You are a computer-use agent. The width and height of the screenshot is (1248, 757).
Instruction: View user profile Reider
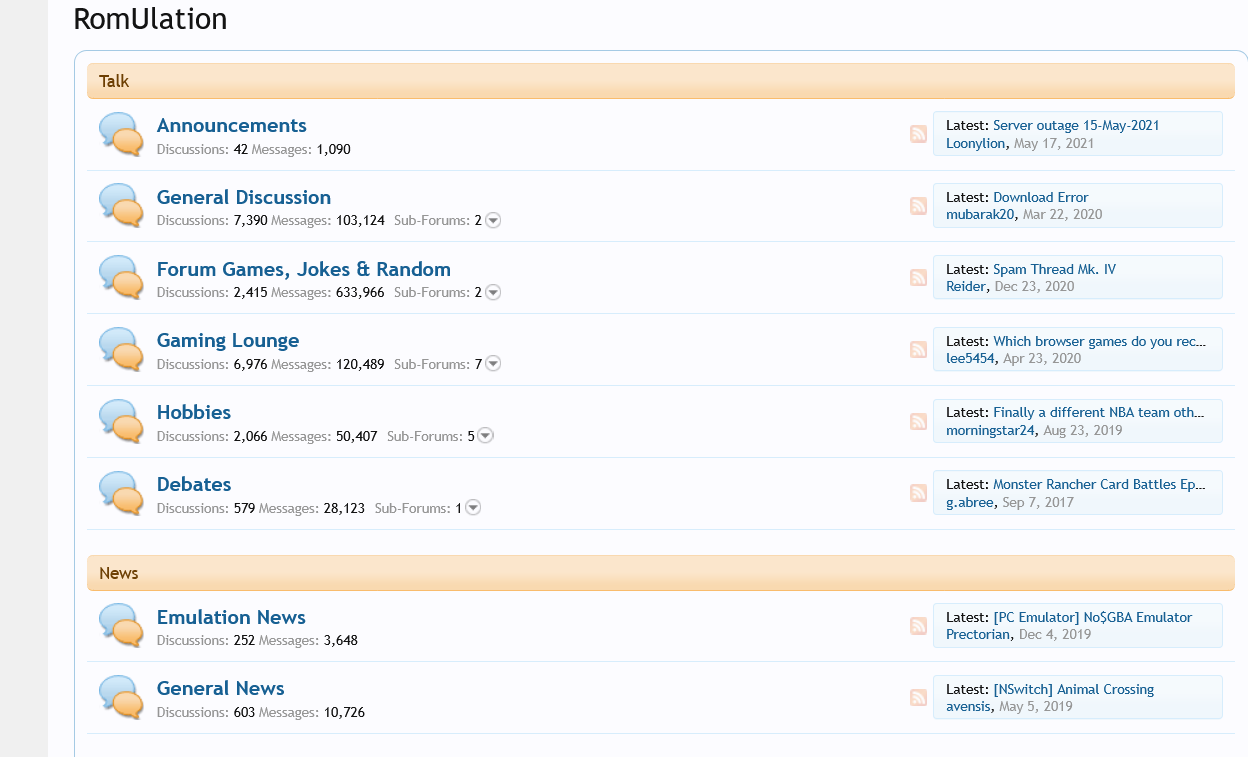click(966, 286)
